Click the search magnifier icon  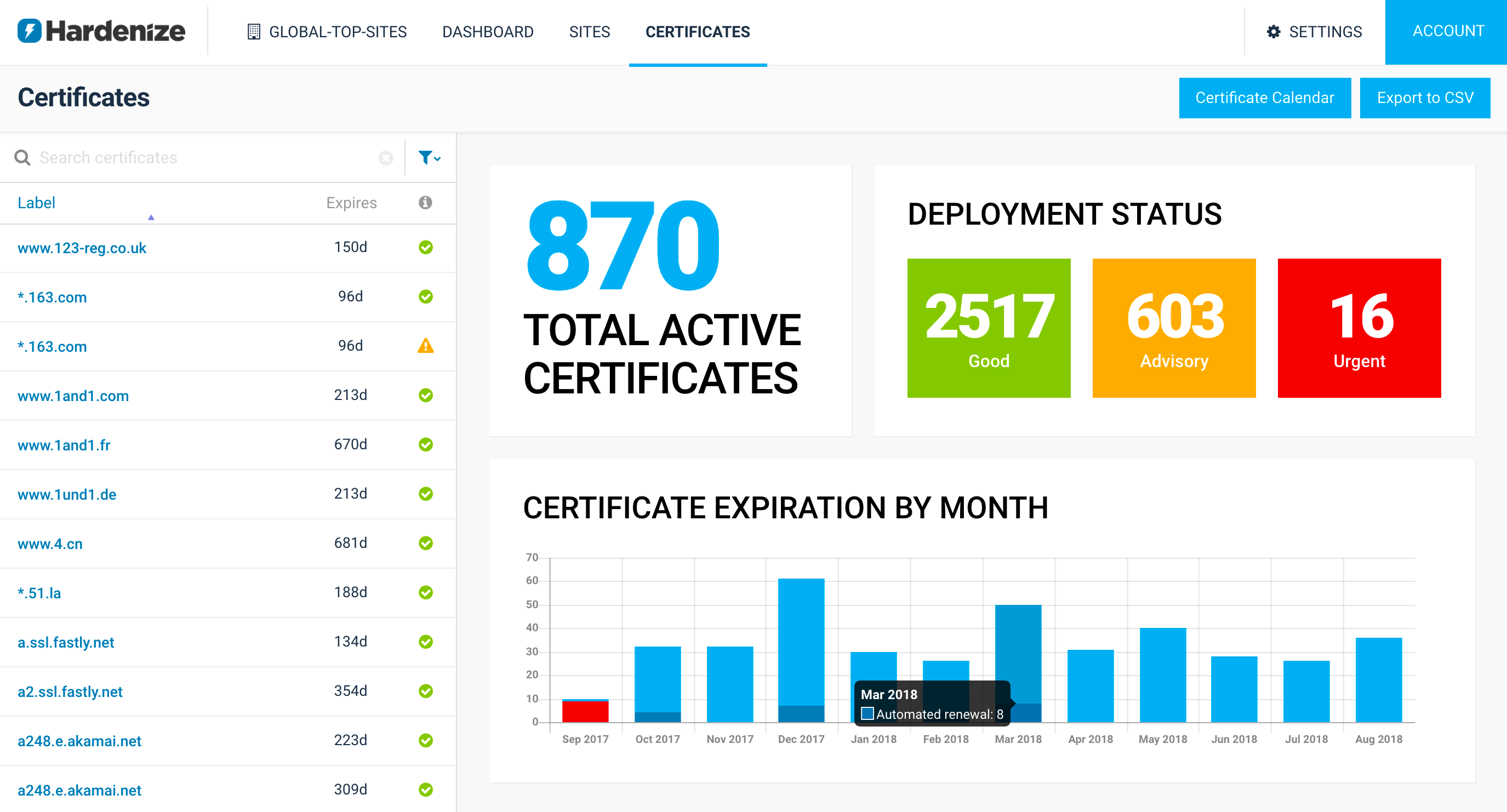22,157
